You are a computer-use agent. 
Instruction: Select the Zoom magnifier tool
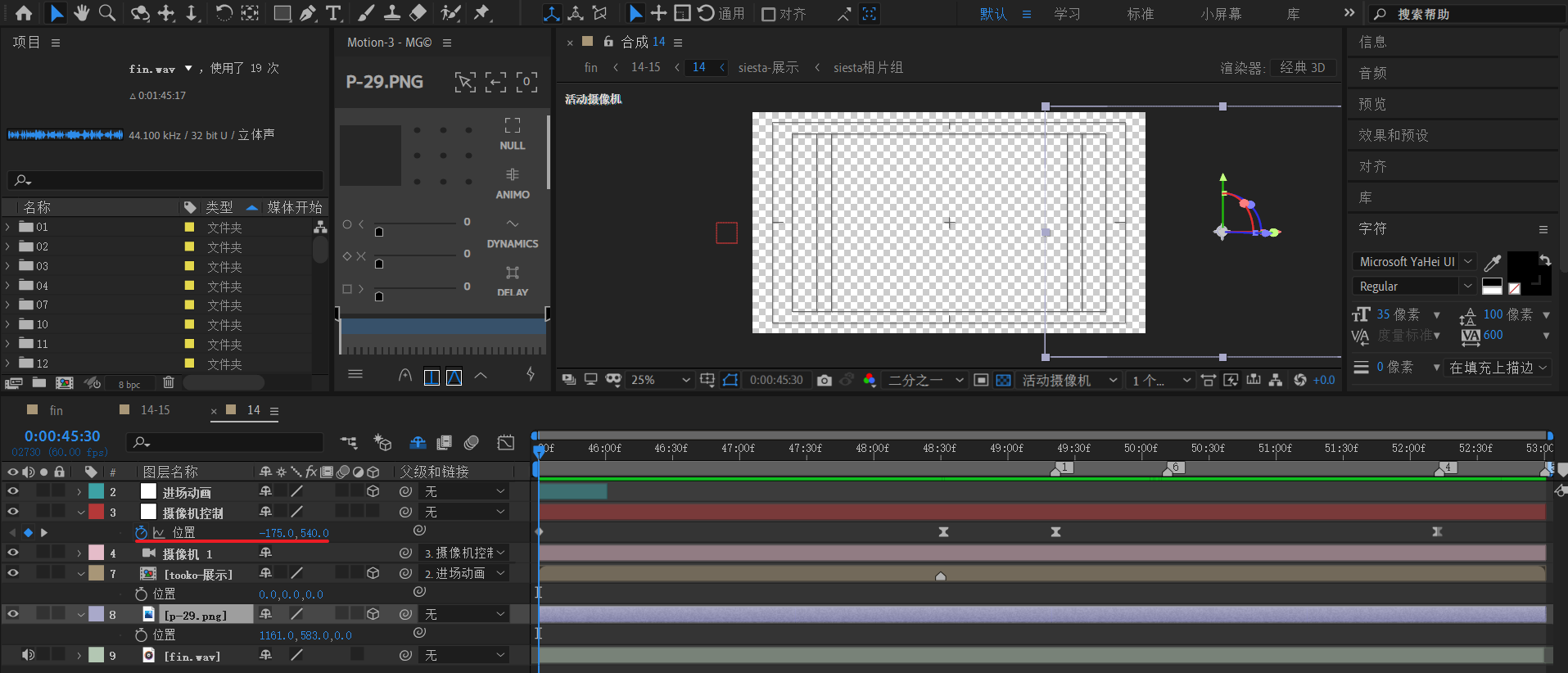click(x=107, y=13)
